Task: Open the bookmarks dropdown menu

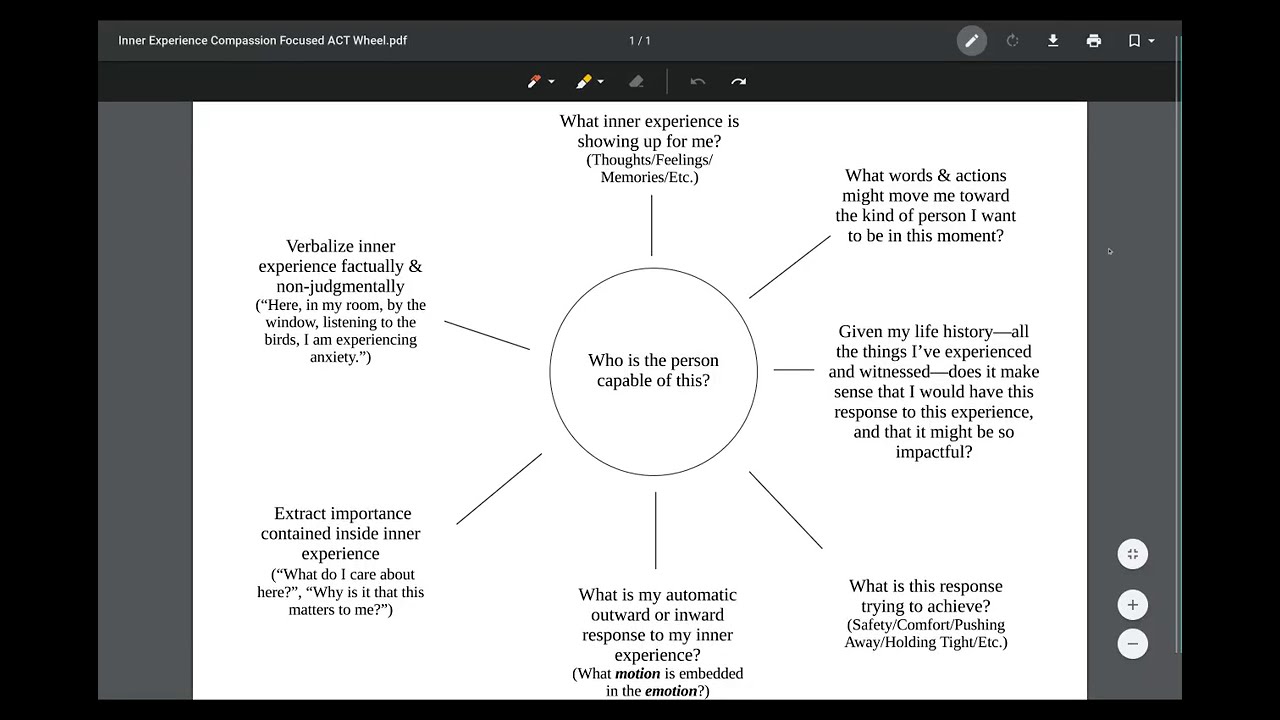Action: [x=1141, y=41]
